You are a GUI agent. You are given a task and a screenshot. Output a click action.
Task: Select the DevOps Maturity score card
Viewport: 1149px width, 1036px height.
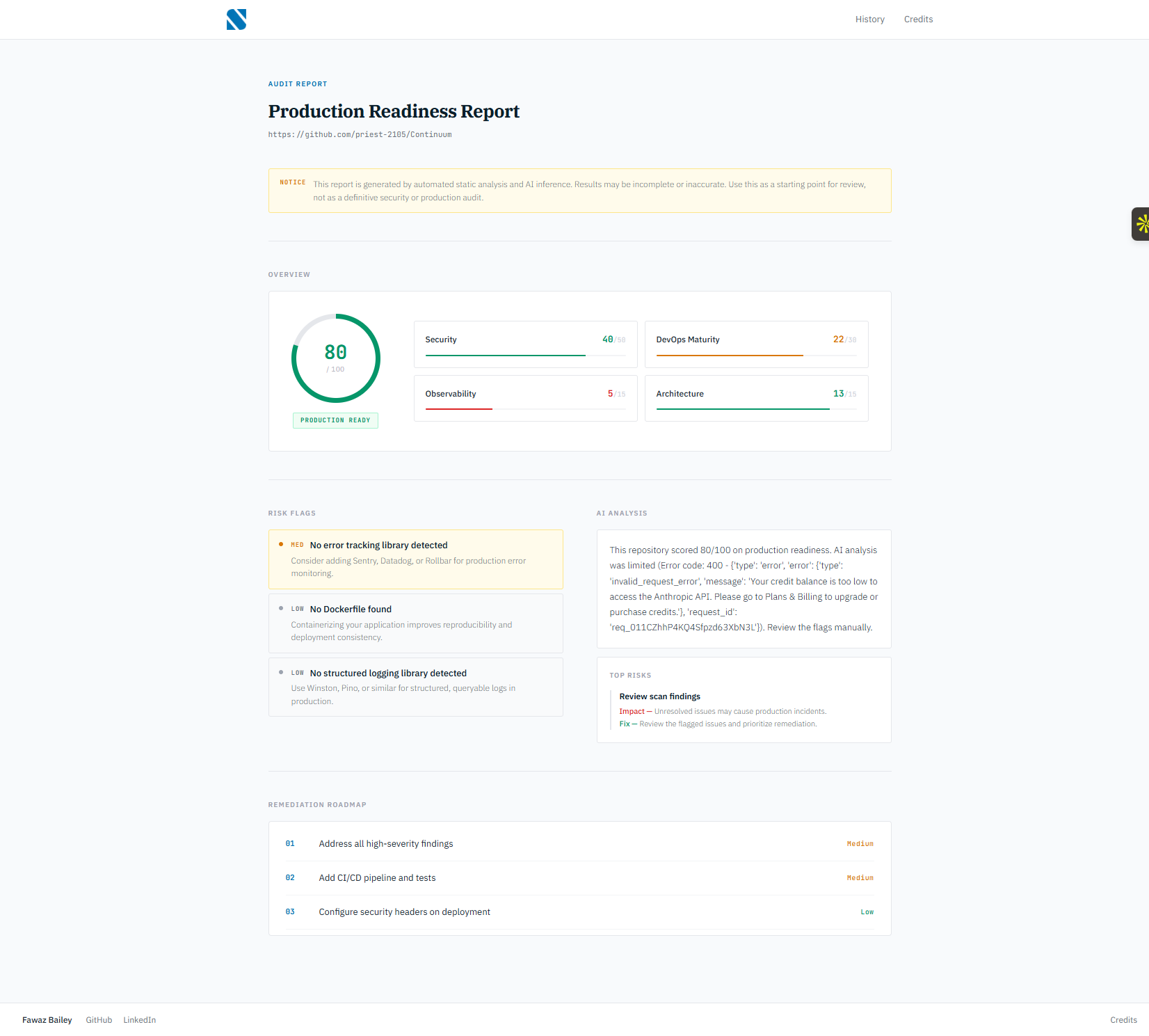point(756,344)
